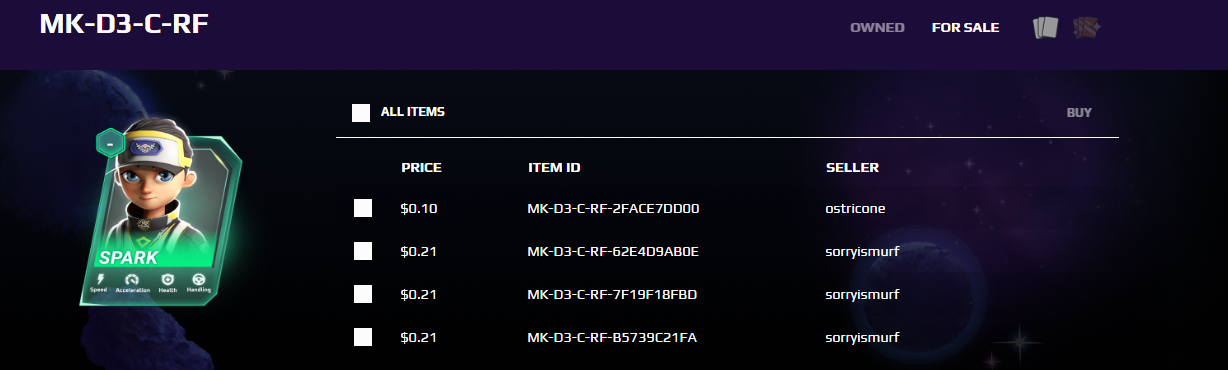Image resolution: width=1228 pixels, height=370 pixels.
Task: Switch to the Owned tab
Action: (877, 28)
